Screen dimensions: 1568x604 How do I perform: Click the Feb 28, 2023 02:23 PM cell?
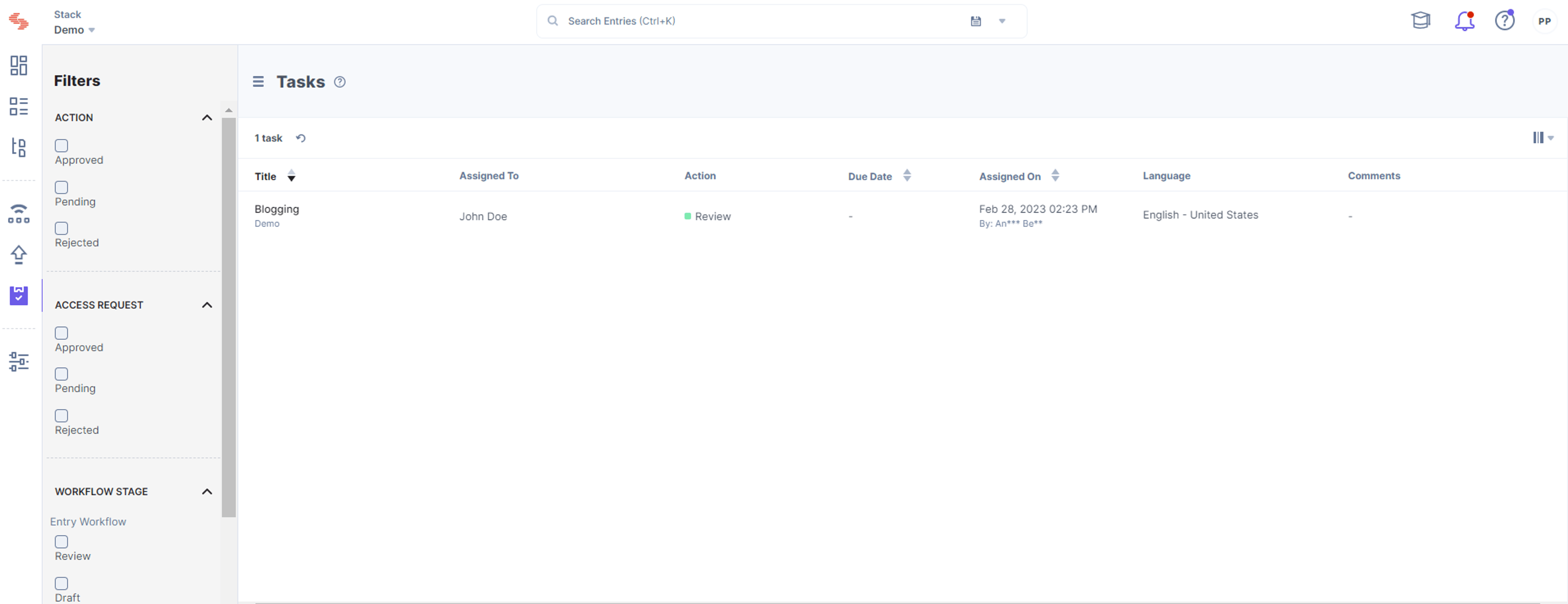1038,209
